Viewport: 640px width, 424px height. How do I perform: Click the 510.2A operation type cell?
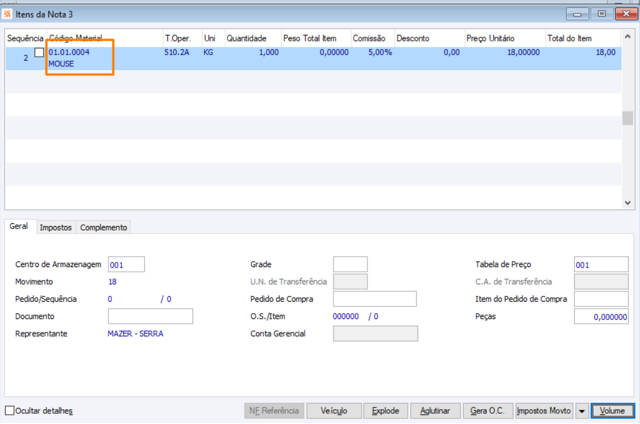[177, 52]
